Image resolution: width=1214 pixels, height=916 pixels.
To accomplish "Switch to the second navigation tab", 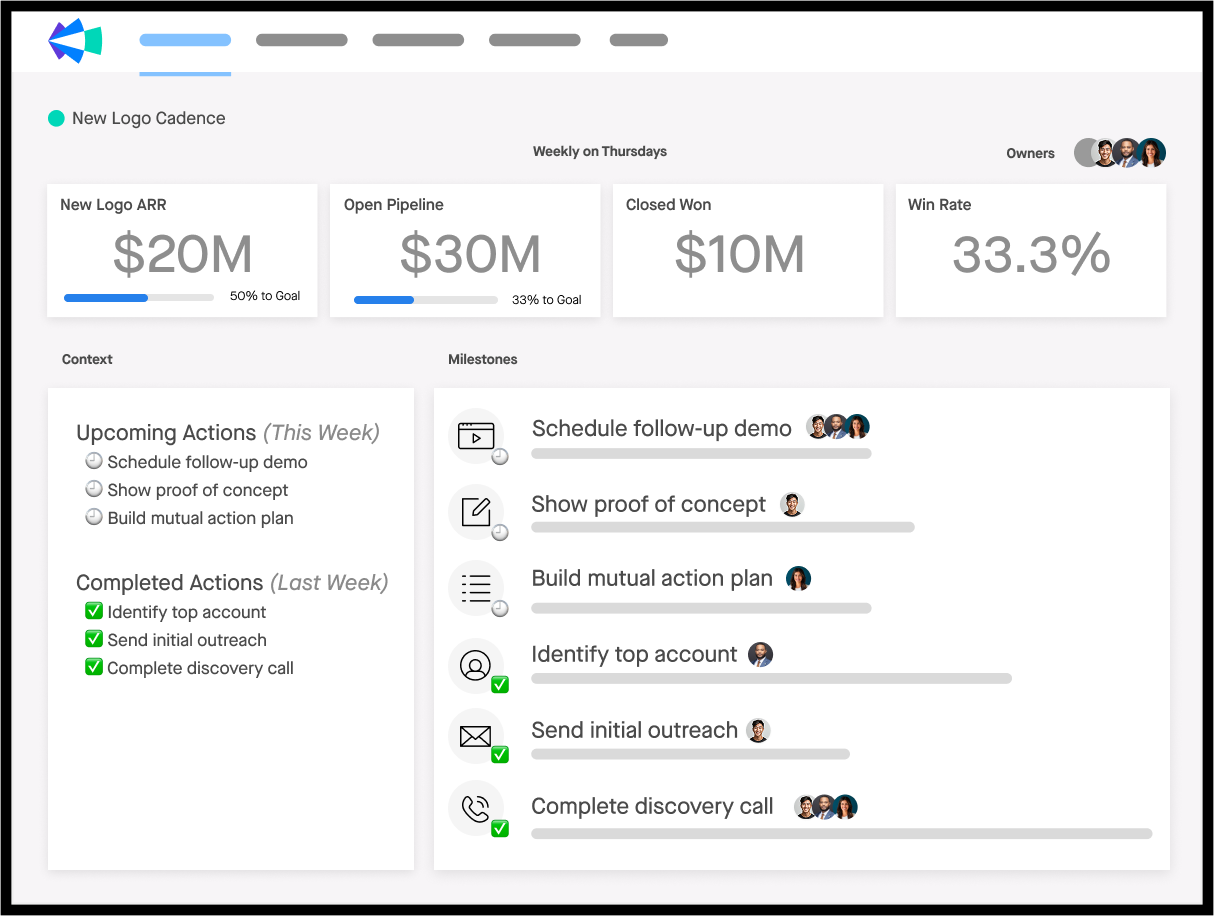I will pyautogui.click(x=301, y=40).
